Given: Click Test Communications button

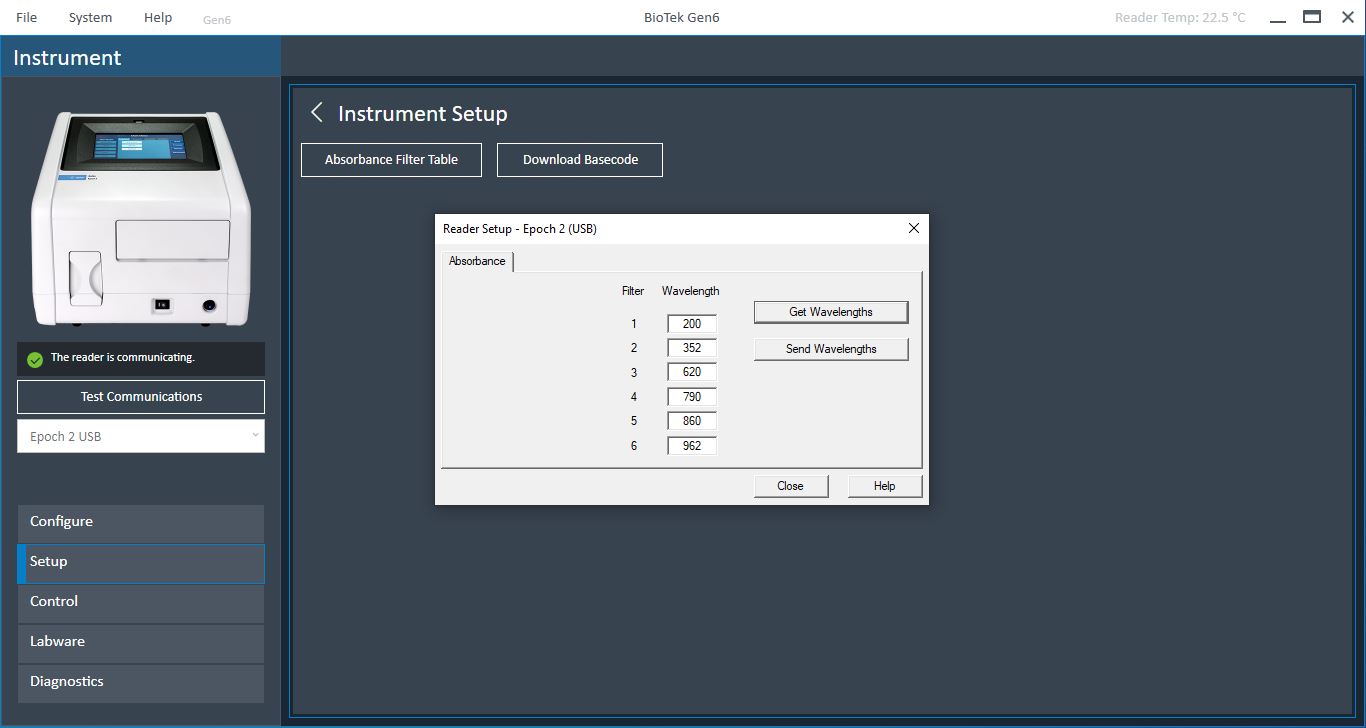Looking at the screenshot, I should click(141, 397).
